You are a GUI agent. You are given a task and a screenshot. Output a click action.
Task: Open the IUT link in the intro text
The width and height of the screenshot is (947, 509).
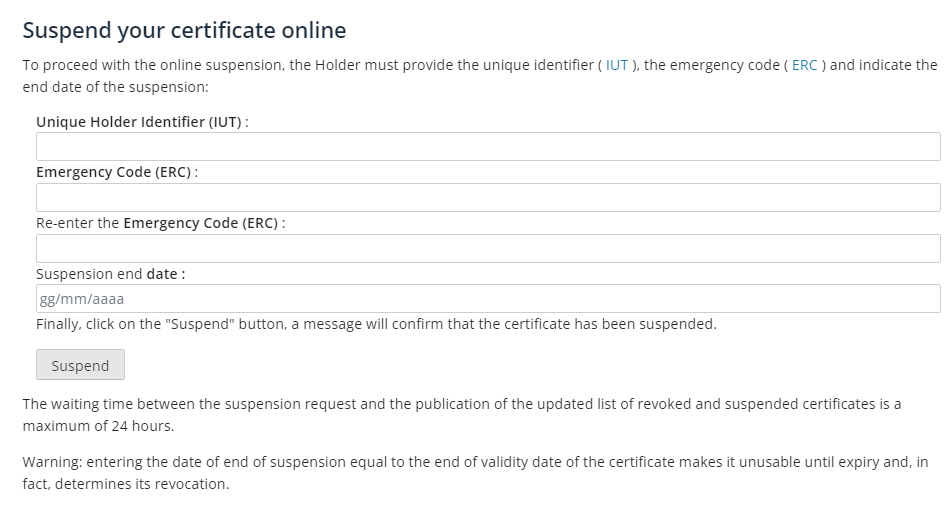click(x=617, y=65)
